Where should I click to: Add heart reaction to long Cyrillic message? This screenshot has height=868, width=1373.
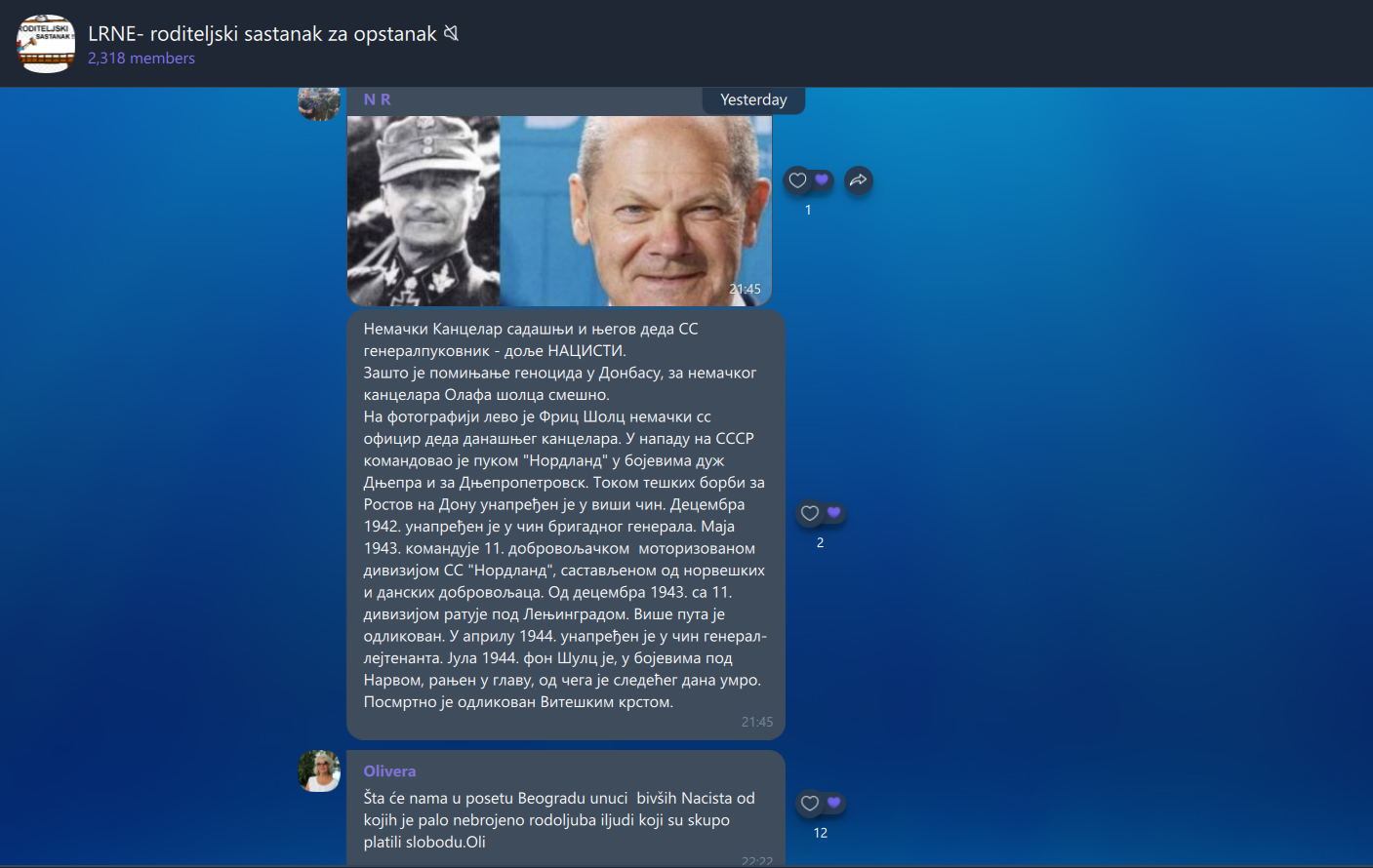tap(810, 513)
